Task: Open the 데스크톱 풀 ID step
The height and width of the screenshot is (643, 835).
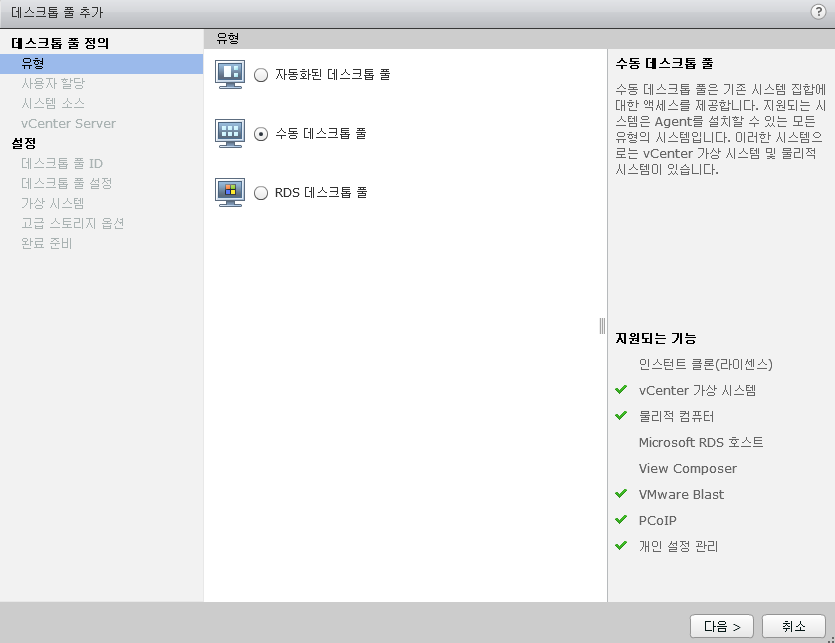Action: coord(62,164)
